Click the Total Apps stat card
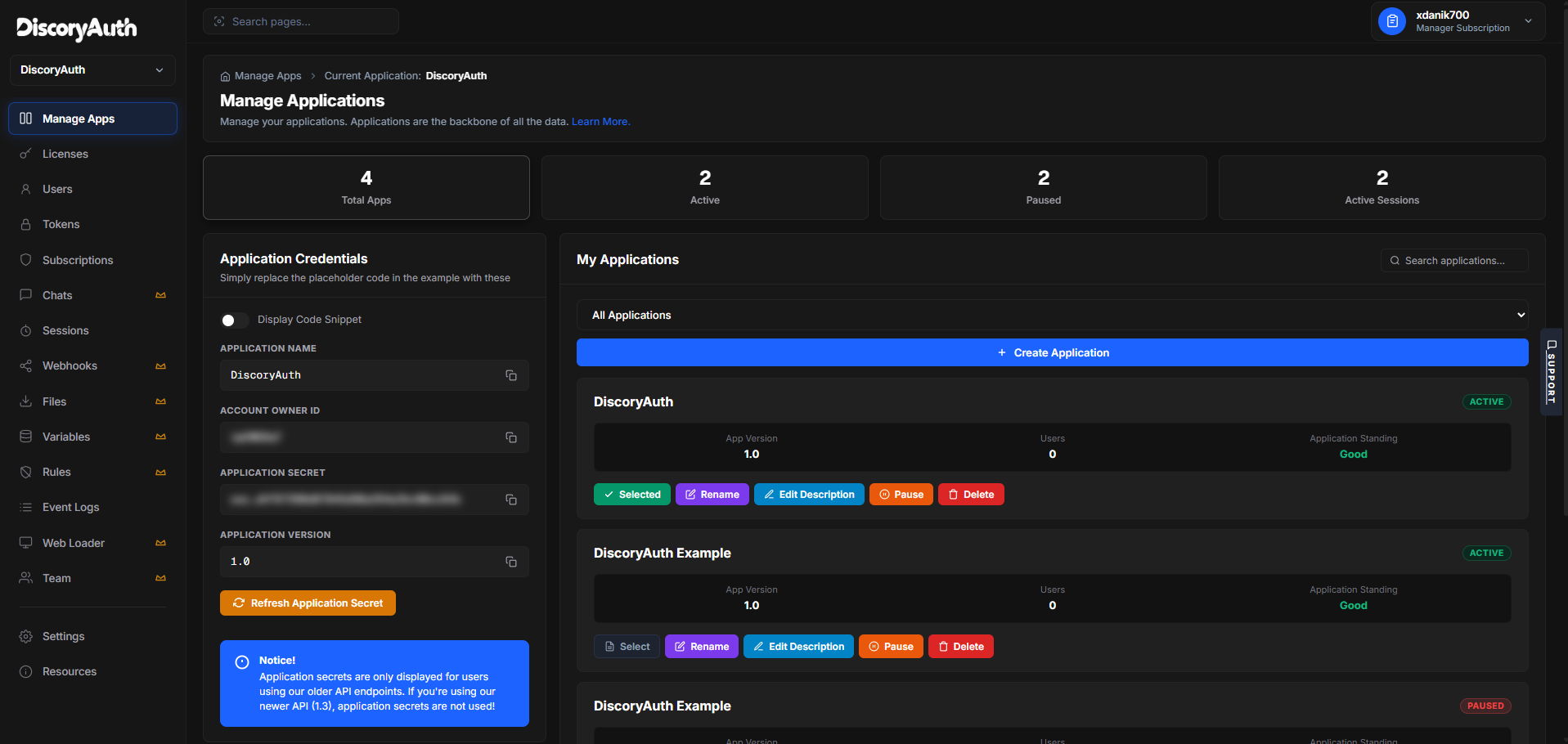The width and height of the screenshot is (1568, 744). click(x=366, y=187)
